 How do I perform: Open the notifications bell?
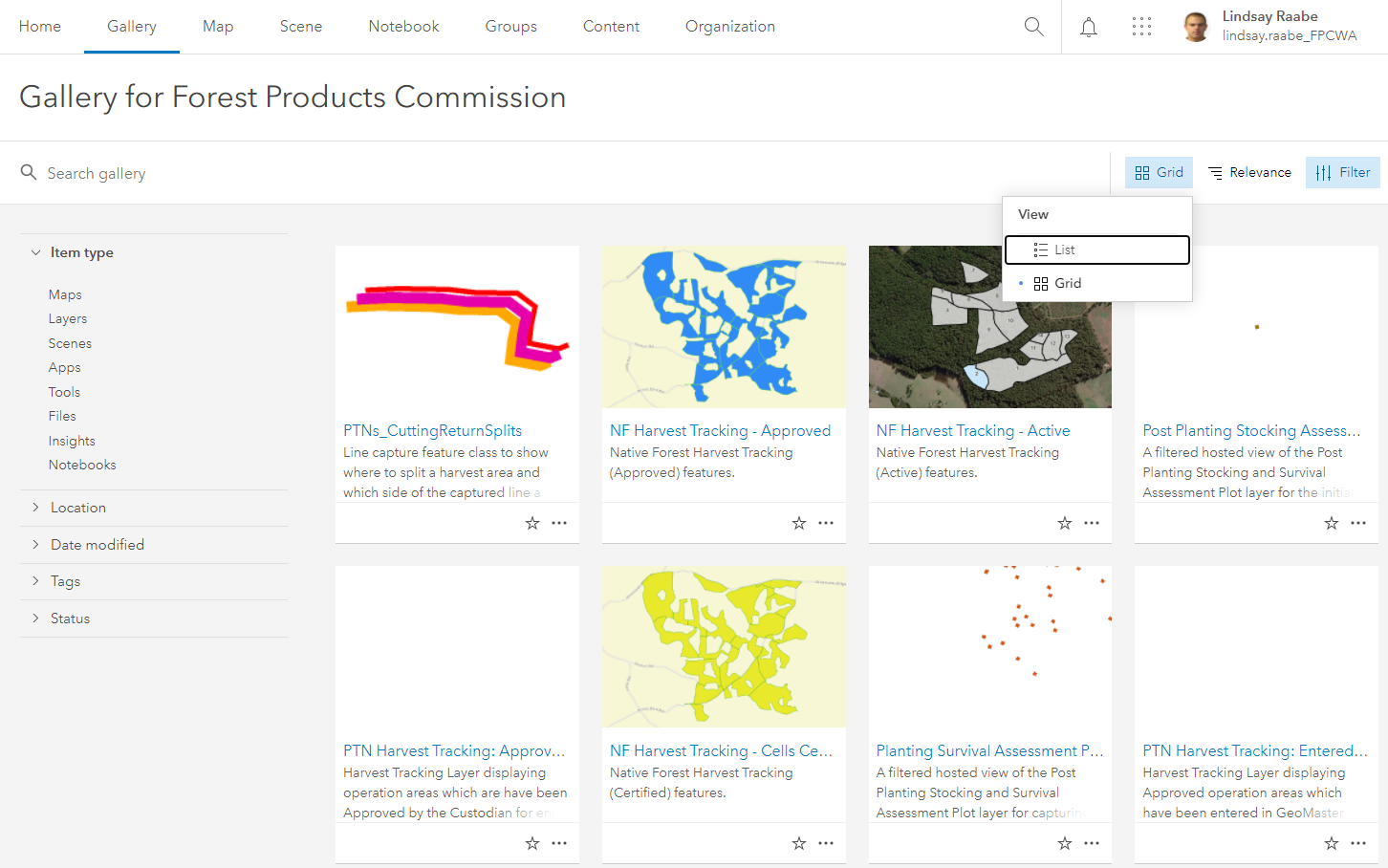pyautogui.click(x=1088, y=27)
